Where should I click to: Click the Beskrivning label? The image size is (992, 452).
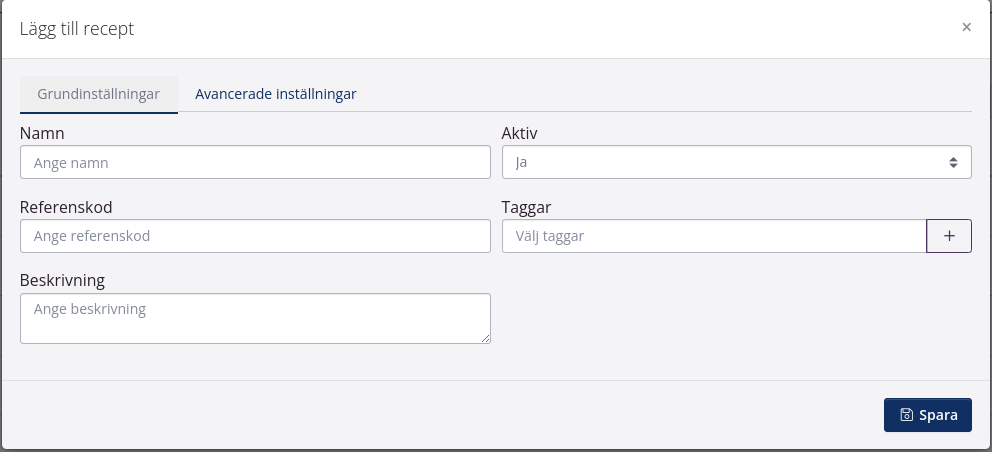(x=62, y=280)
